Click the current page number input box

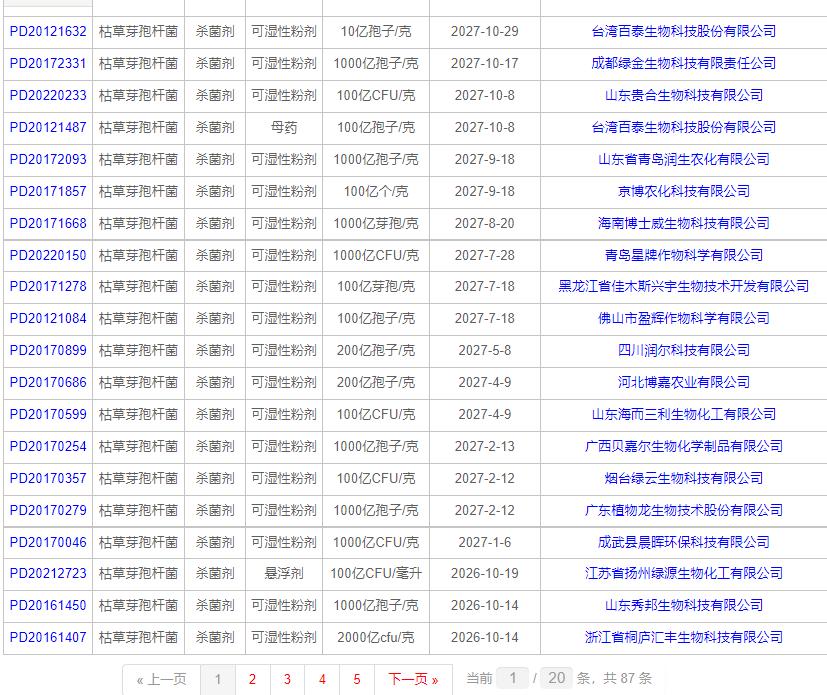tap(513, 679)
